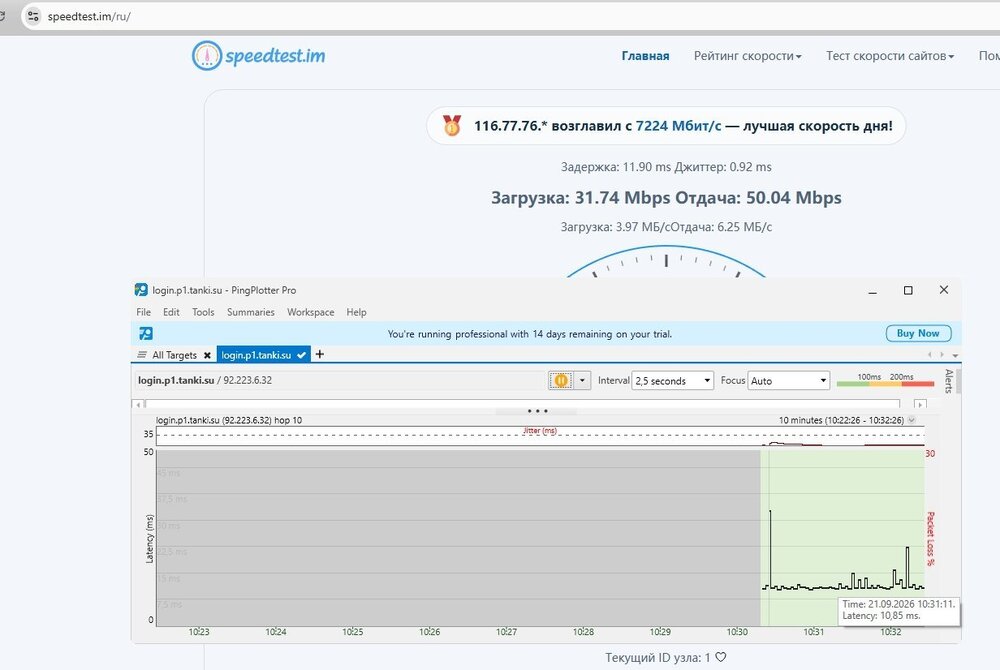Image resolution: width=1000 pixels, height=670 pixels.
Task: Open the Help menu
Action: (357, 312)
